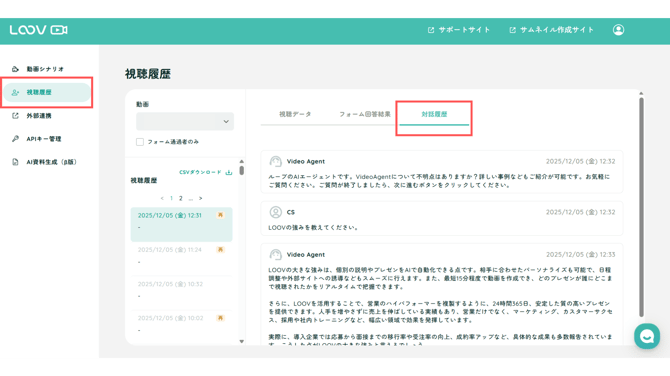This screenshot has height=376, width=670.
Task: Click the main panel vertical scrollbar
Action: [x=641, y=207]
